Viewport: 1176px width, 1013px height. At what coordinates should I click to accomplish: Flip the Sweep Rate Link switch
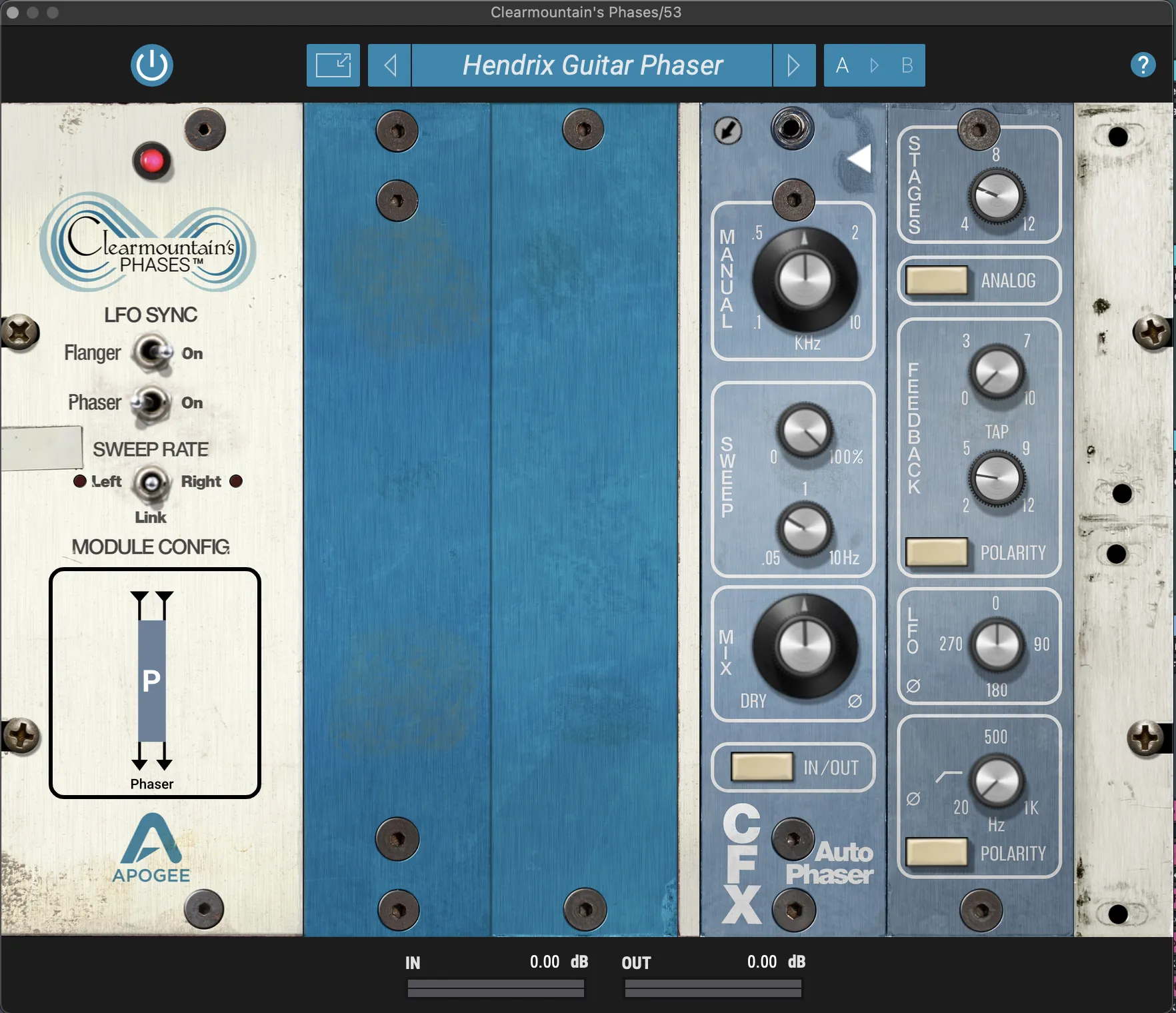151,483
